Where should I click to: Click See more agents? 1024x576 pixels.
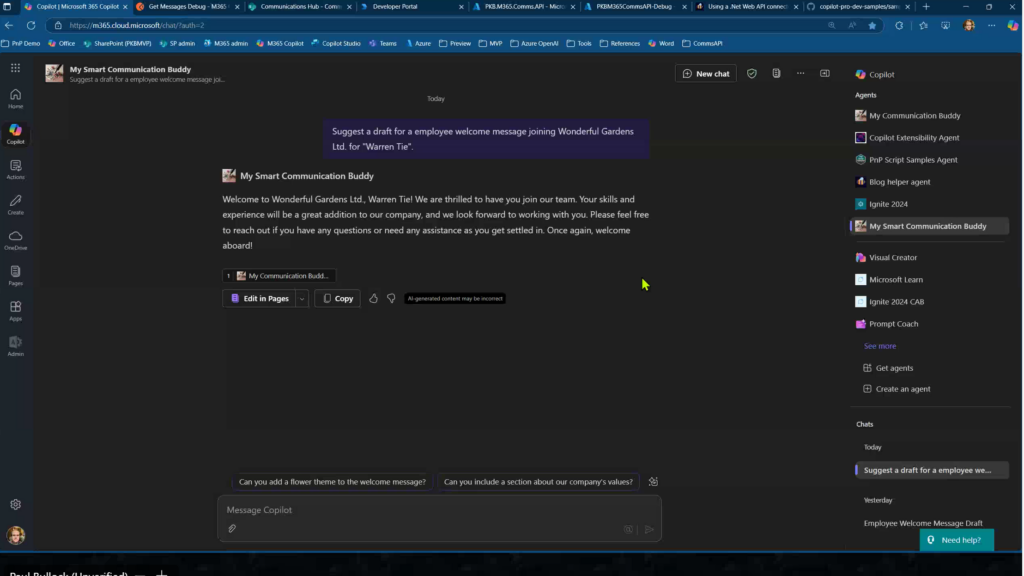point(880,346)
